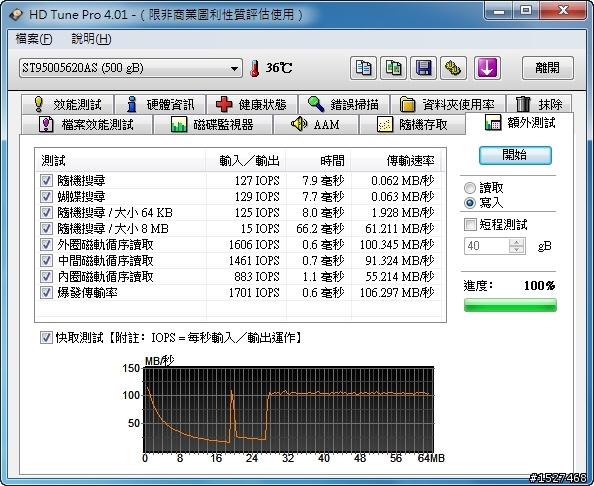Click the thermometer temperature icon
This screenshot has height=486, width=594.
pos(255,69)
